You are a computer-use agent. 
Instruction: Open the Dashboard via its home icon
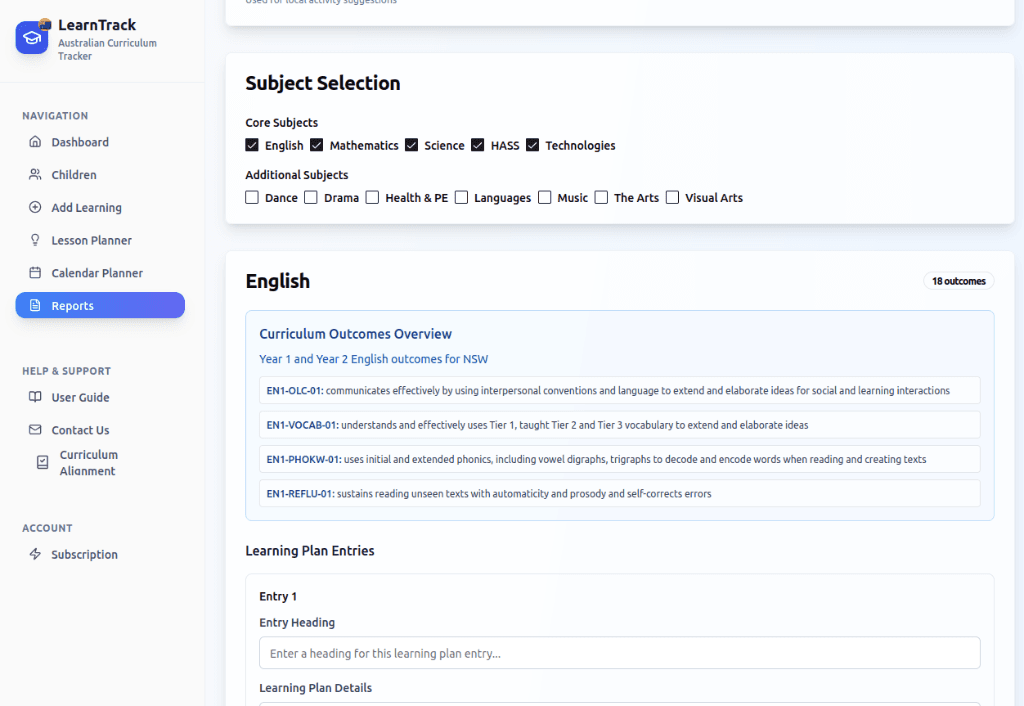click(35, 142)
